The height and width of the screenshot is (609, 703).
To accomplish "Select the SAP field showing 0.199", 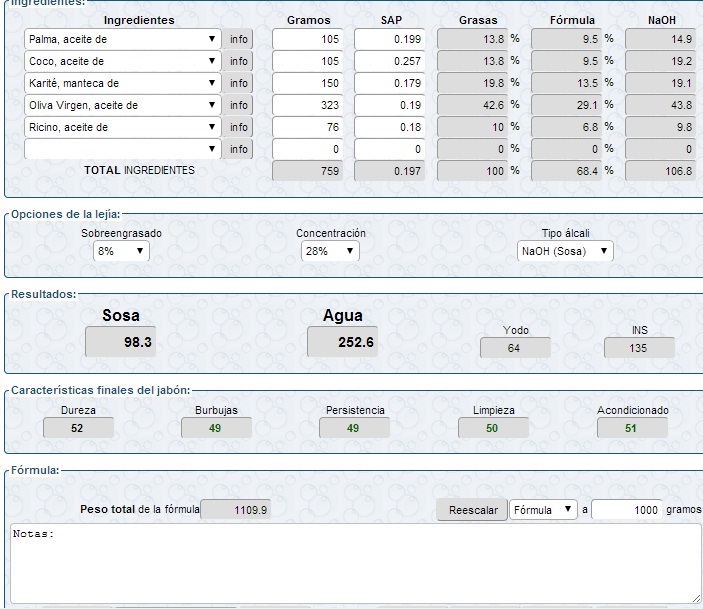I will click(390, 39).
